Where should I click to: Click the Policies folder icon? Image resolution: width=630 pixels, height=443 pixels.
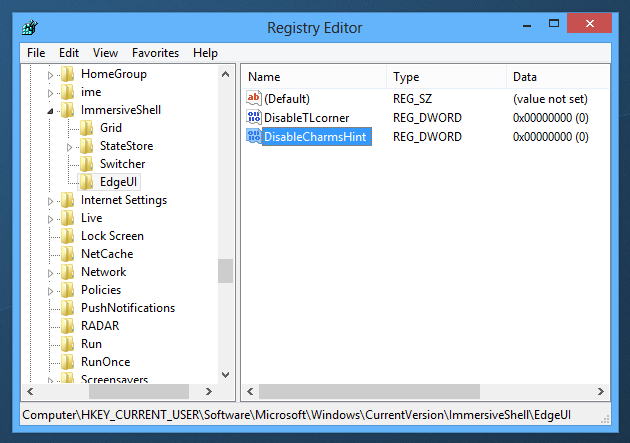point(68,290)
